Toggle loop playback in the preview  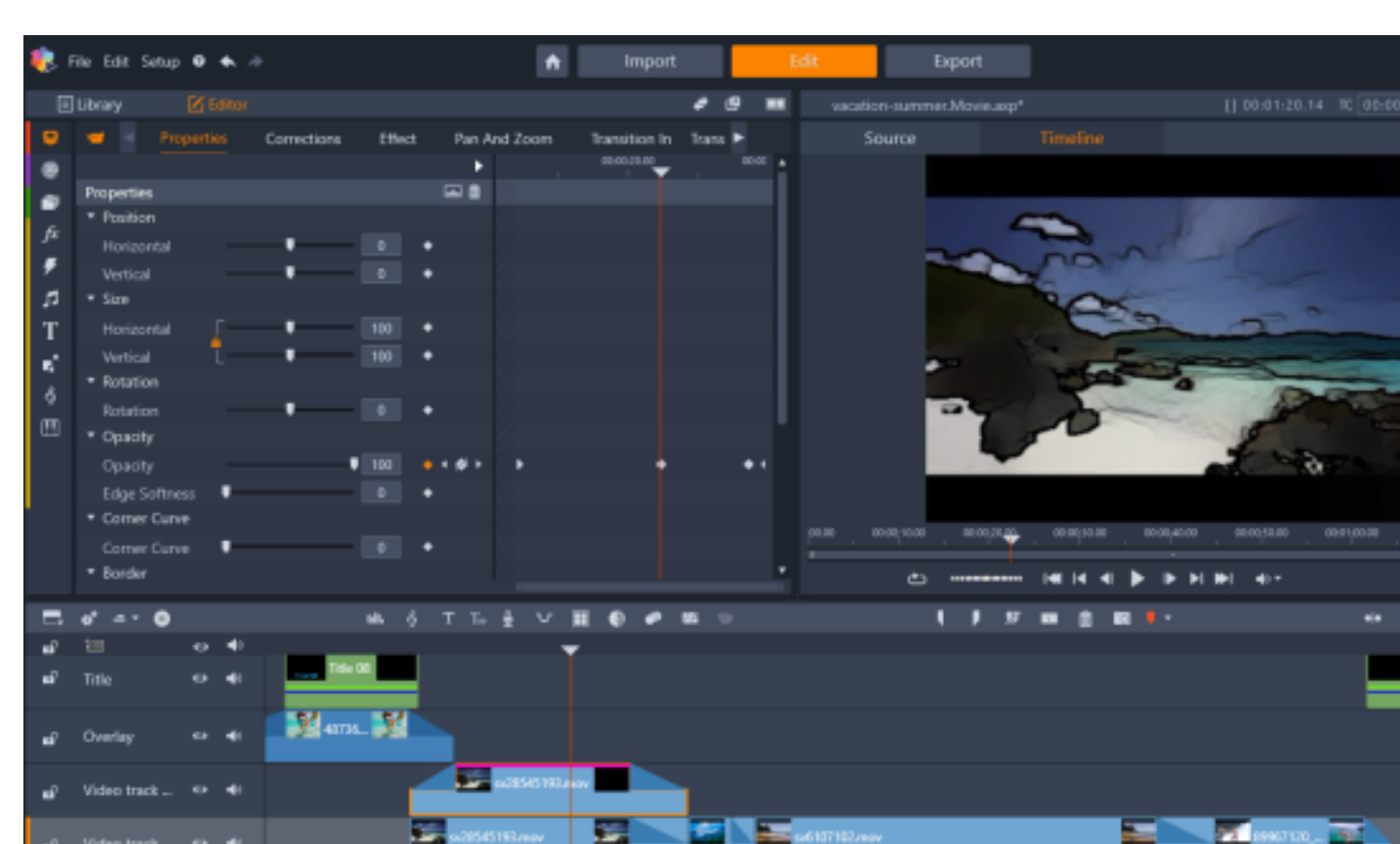[916, 579]
